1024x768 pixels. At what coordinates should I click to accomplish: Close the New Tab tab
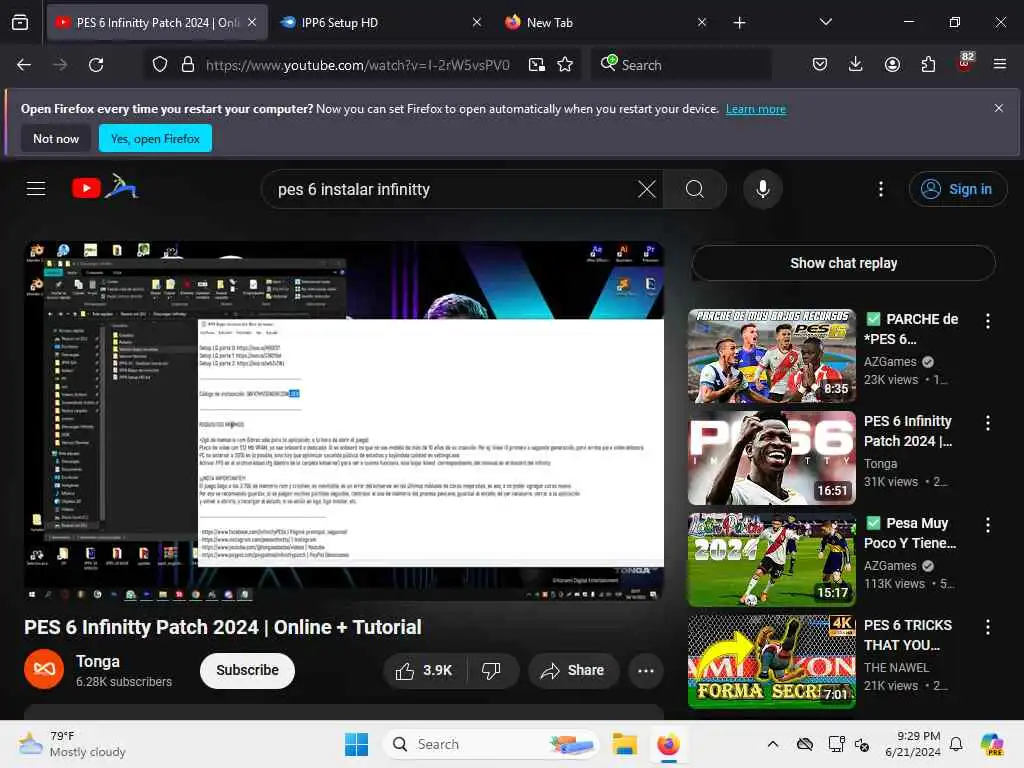click(702, 22)
